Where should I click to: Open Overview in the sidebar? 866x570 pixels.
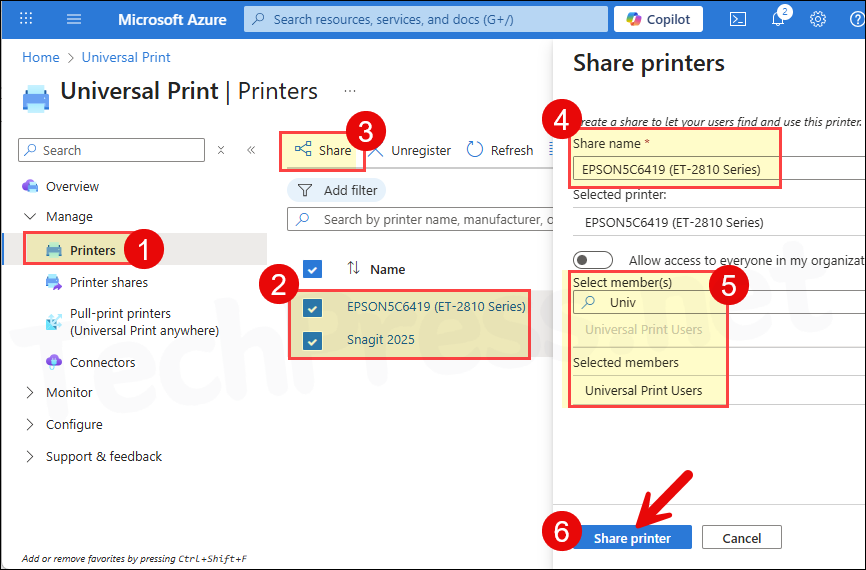(x=72, y=187)
